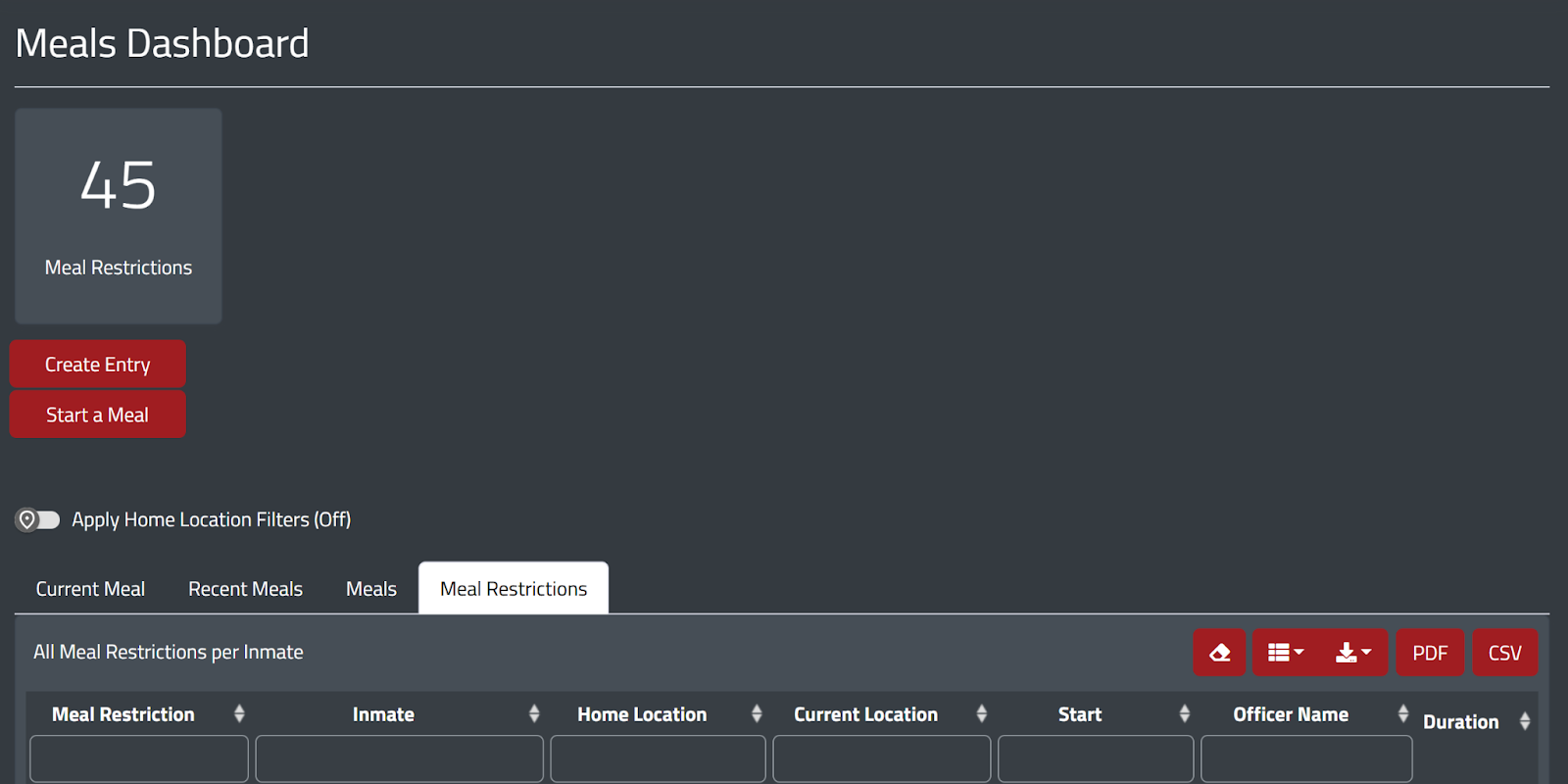This screenshot has width=1568, height=784.
Task: Switch to Meals tab
Action: 371,589
